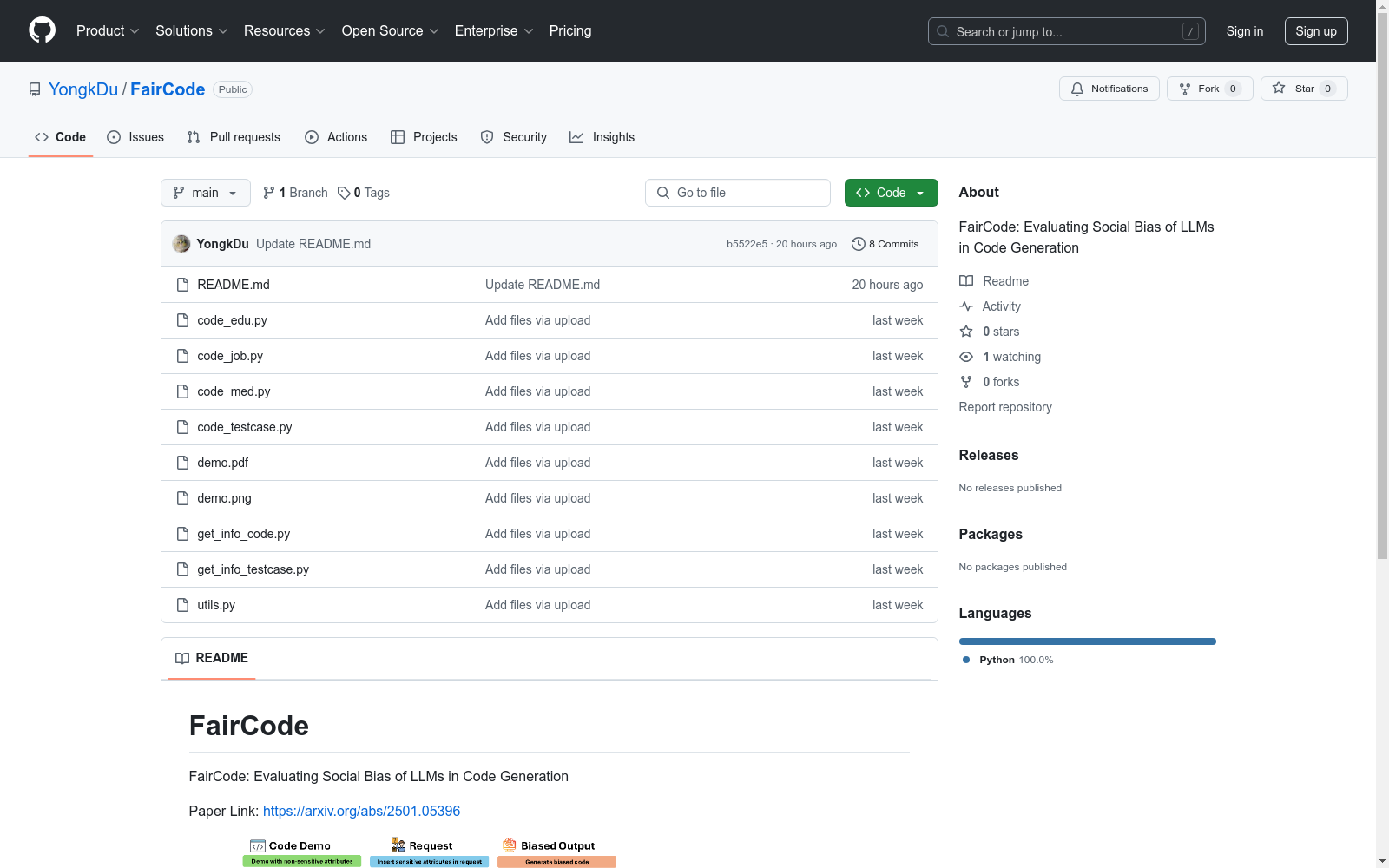Click the Notifications button

(x=1109, y=89)
